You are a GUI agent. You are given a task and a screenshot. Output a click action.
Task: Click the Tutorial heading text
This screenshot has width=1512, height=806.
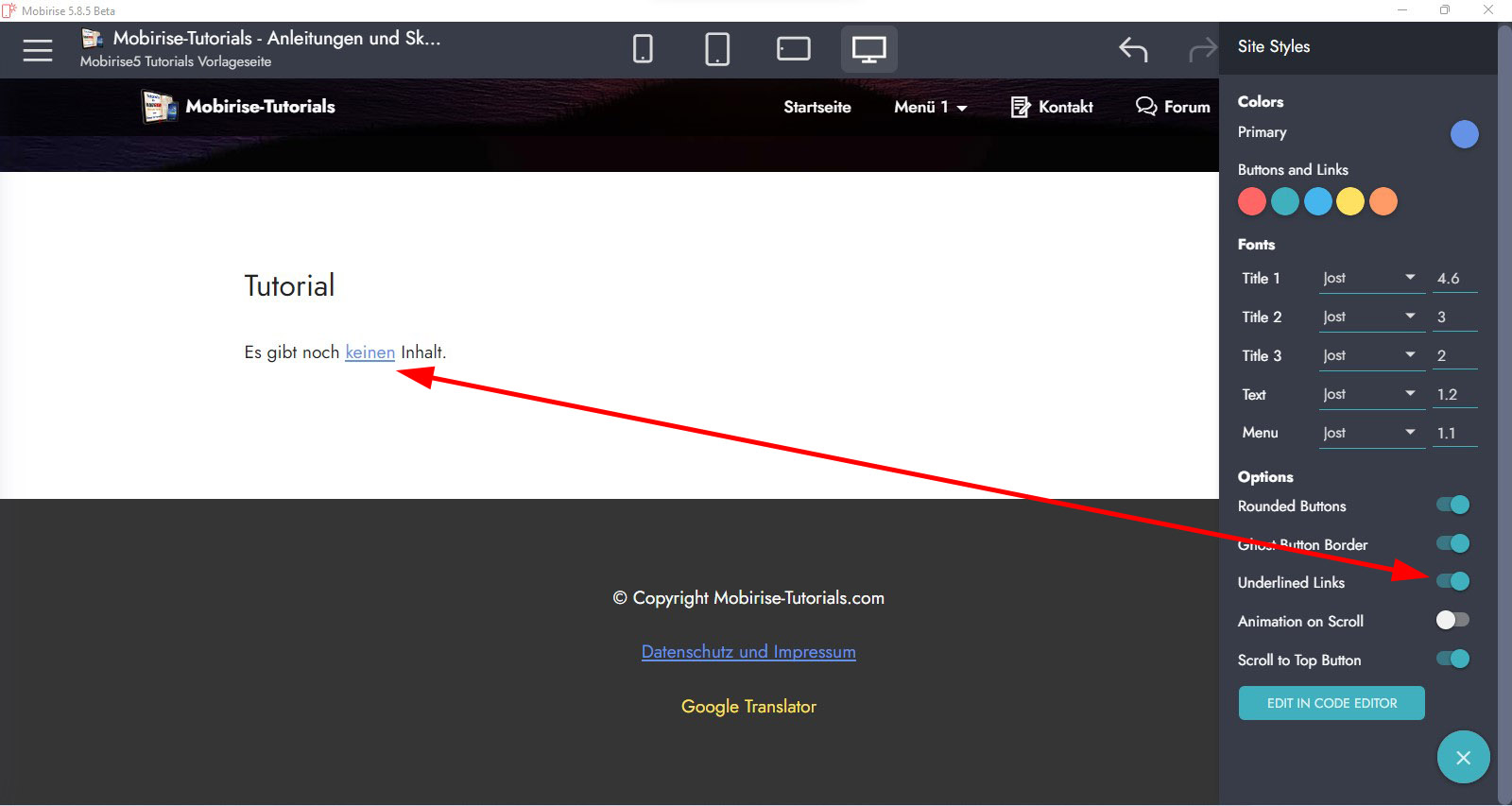(x=289, y=285)
